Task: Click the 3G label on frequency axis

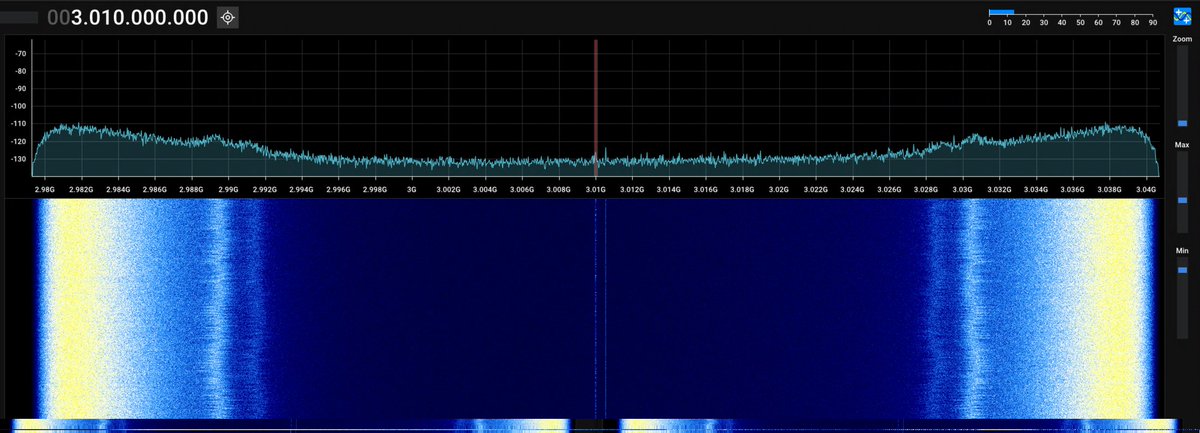Action: click(412, 188)
